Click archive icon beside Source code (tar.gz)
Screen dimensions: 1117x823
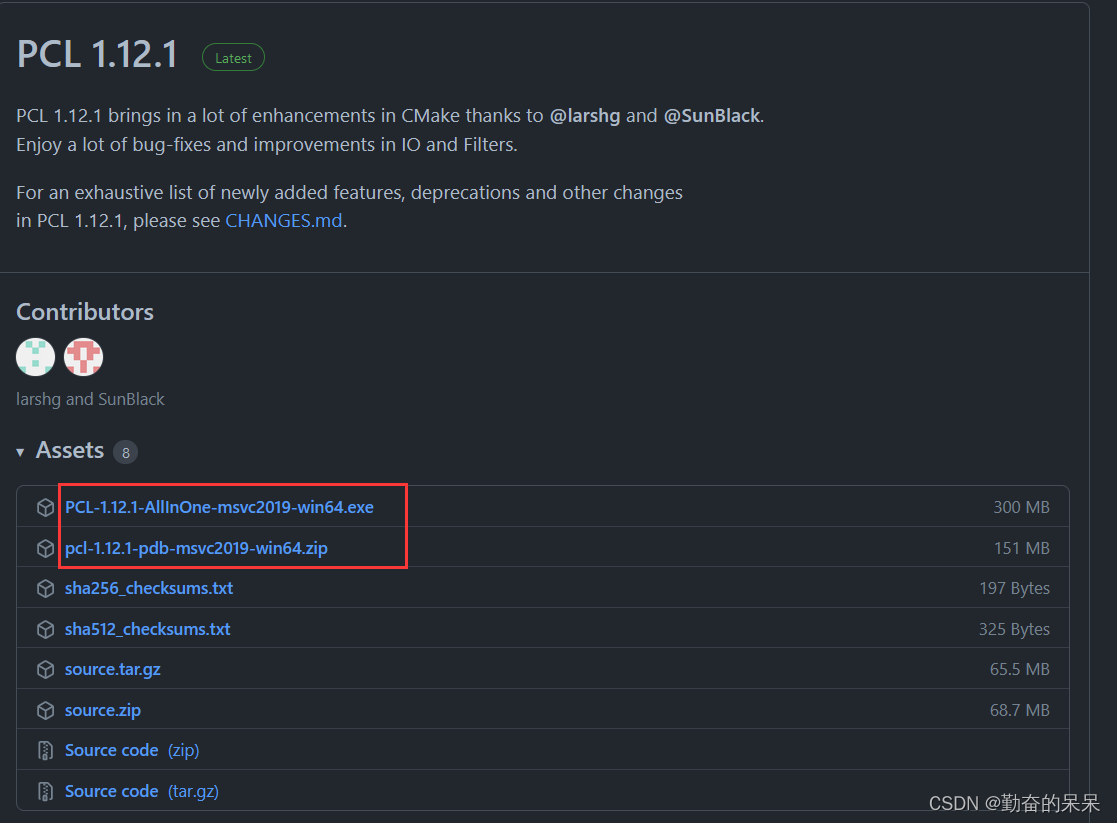46,791
